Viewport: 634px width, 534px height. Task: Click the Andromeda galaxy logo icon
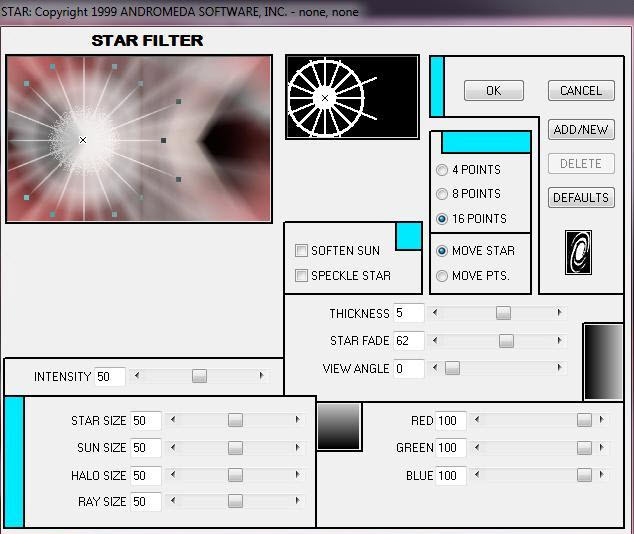[578, 253]
